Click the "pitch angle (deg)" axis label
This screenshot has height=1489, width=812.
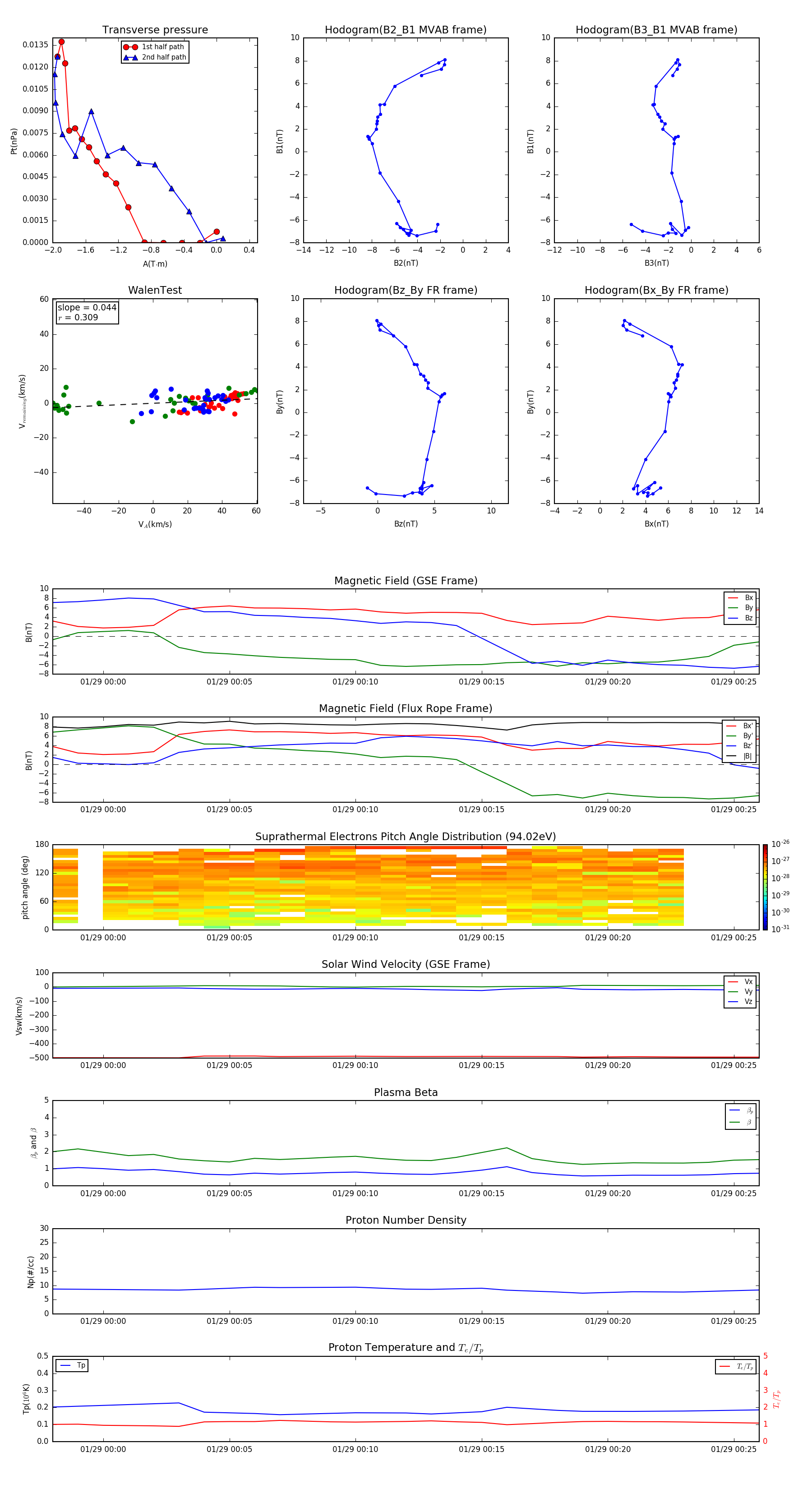tap(25, 887)
